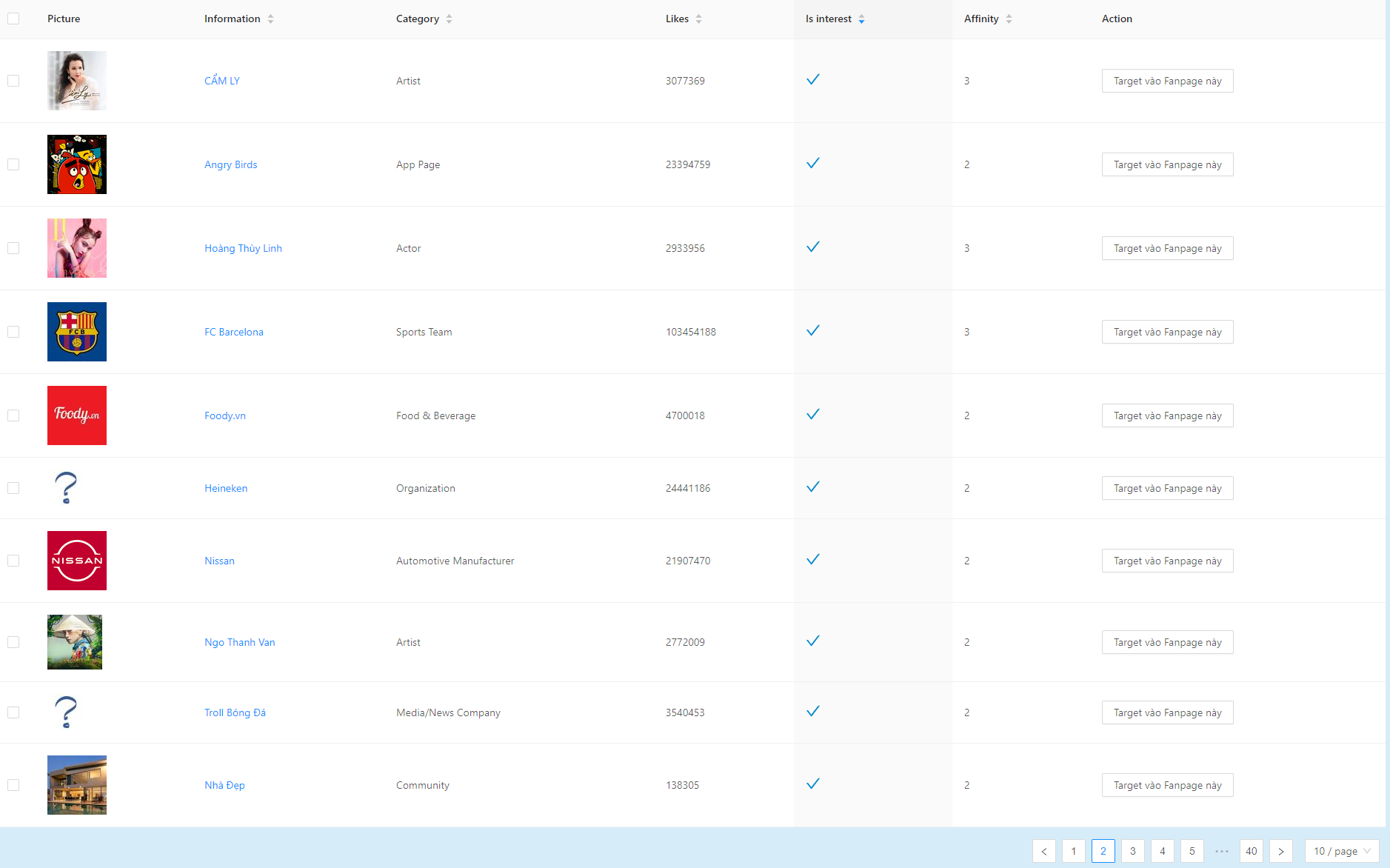This screenshot has width=1390, height=868.
Task: Open the Hoàng Thùy Linh page link
Action: click(243, 248)
